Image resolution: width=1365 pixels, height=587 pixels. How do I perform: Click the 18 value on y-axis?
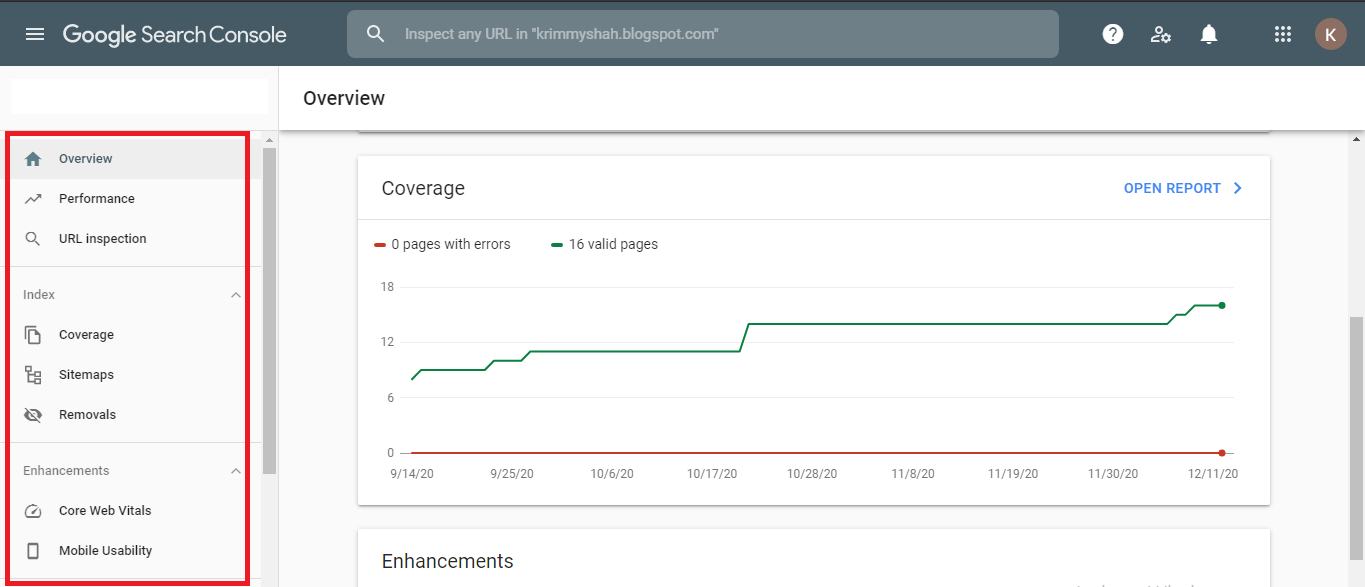pyautogui.click(x=387, y=287)
